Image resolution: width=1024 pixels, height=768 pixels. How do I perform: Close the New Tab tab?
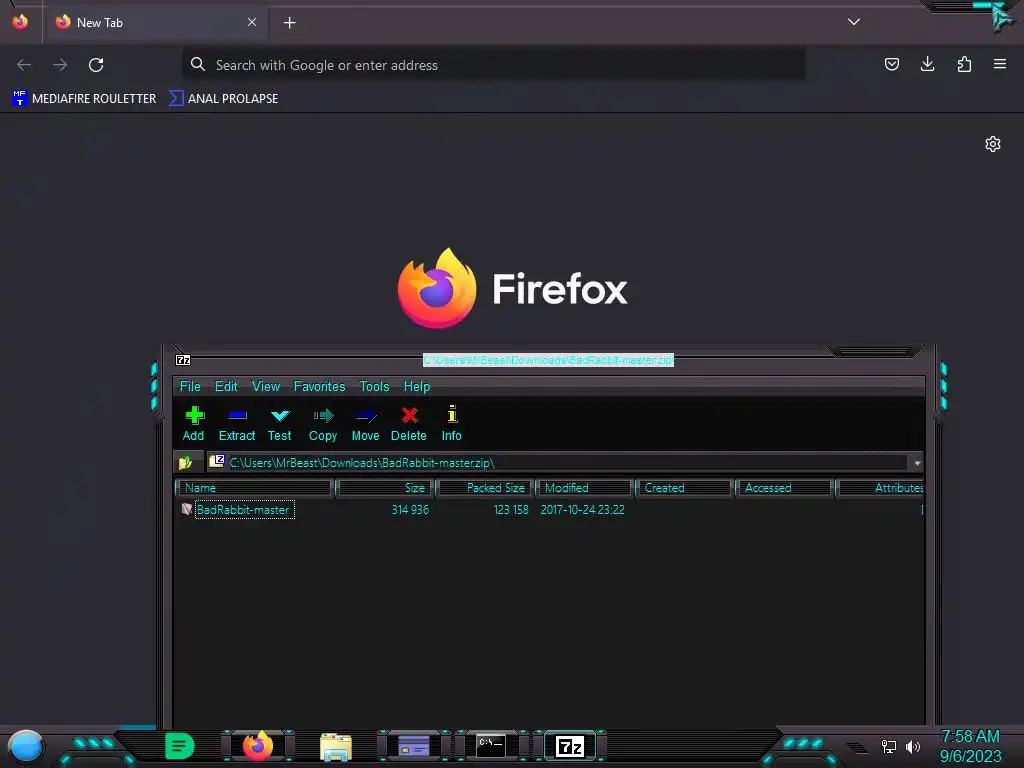252,22
